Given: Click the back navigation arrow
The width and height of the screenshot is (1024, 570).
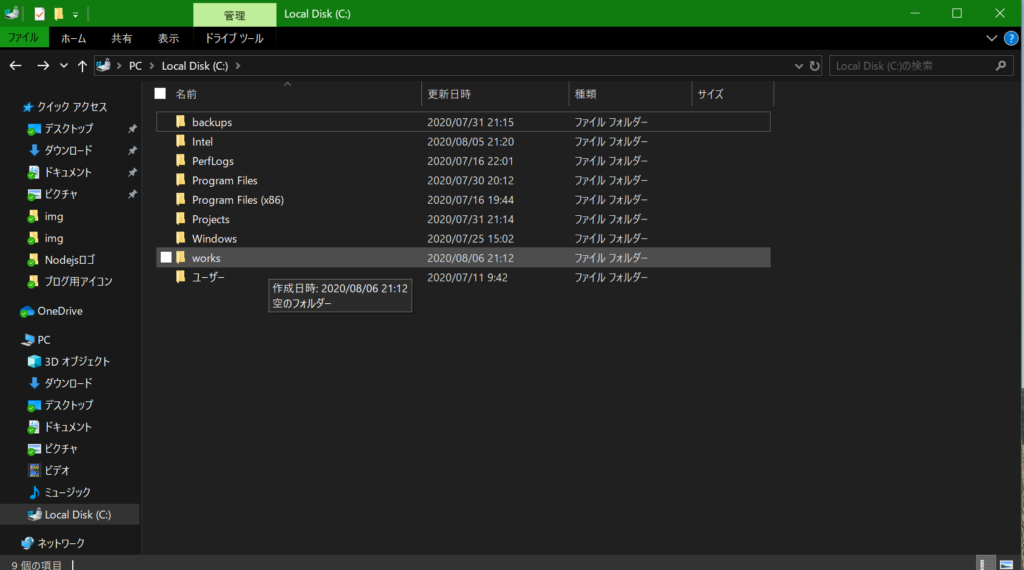Looking at the screenshot, I should (15, 66).
